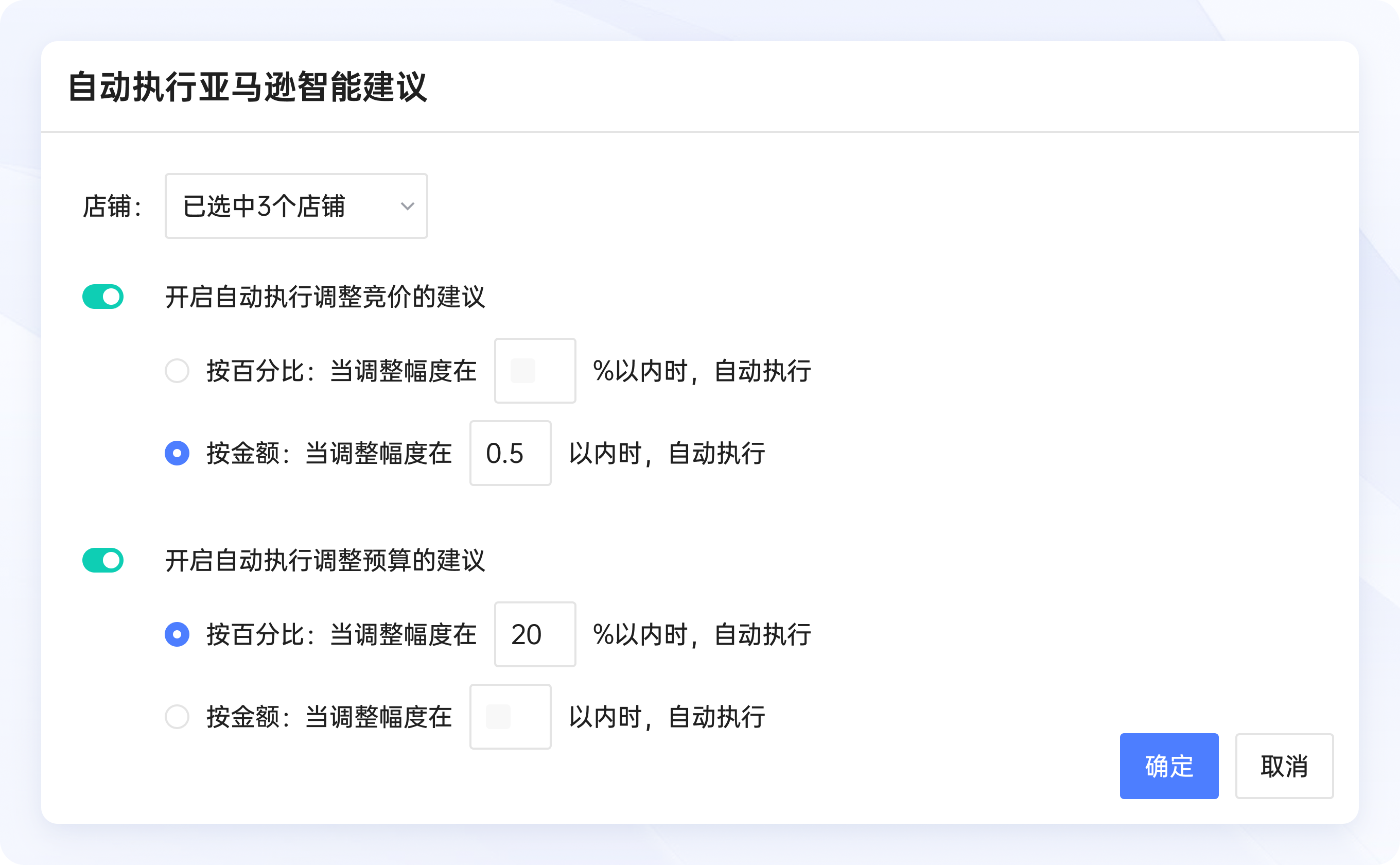Click the selected 按金额 radio for bidding
The width and height of the screenshot is (1400, 865).
coord(177,454)
